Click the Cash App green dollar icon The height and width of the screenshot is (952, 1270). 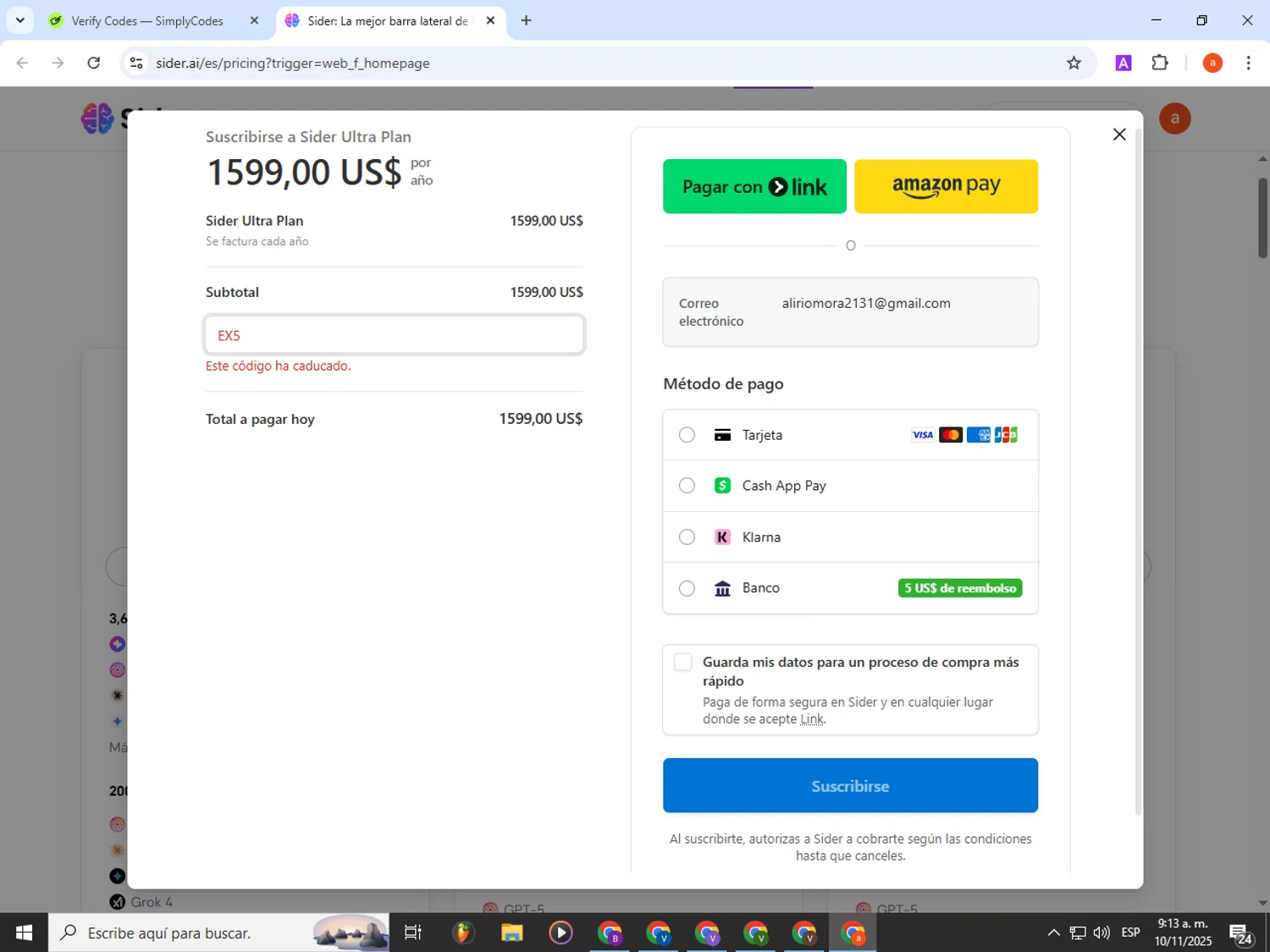click(722, 486)
